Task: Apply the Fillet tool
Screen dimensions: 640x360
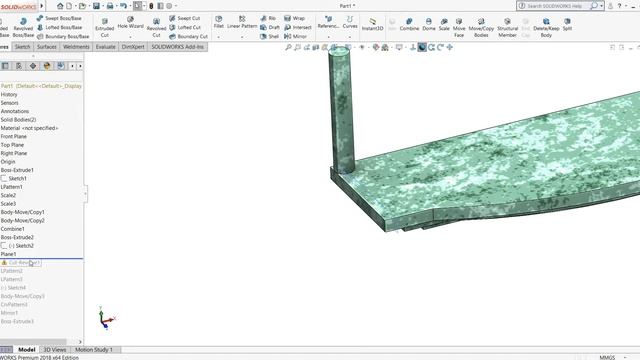Action: pos(219,22)
